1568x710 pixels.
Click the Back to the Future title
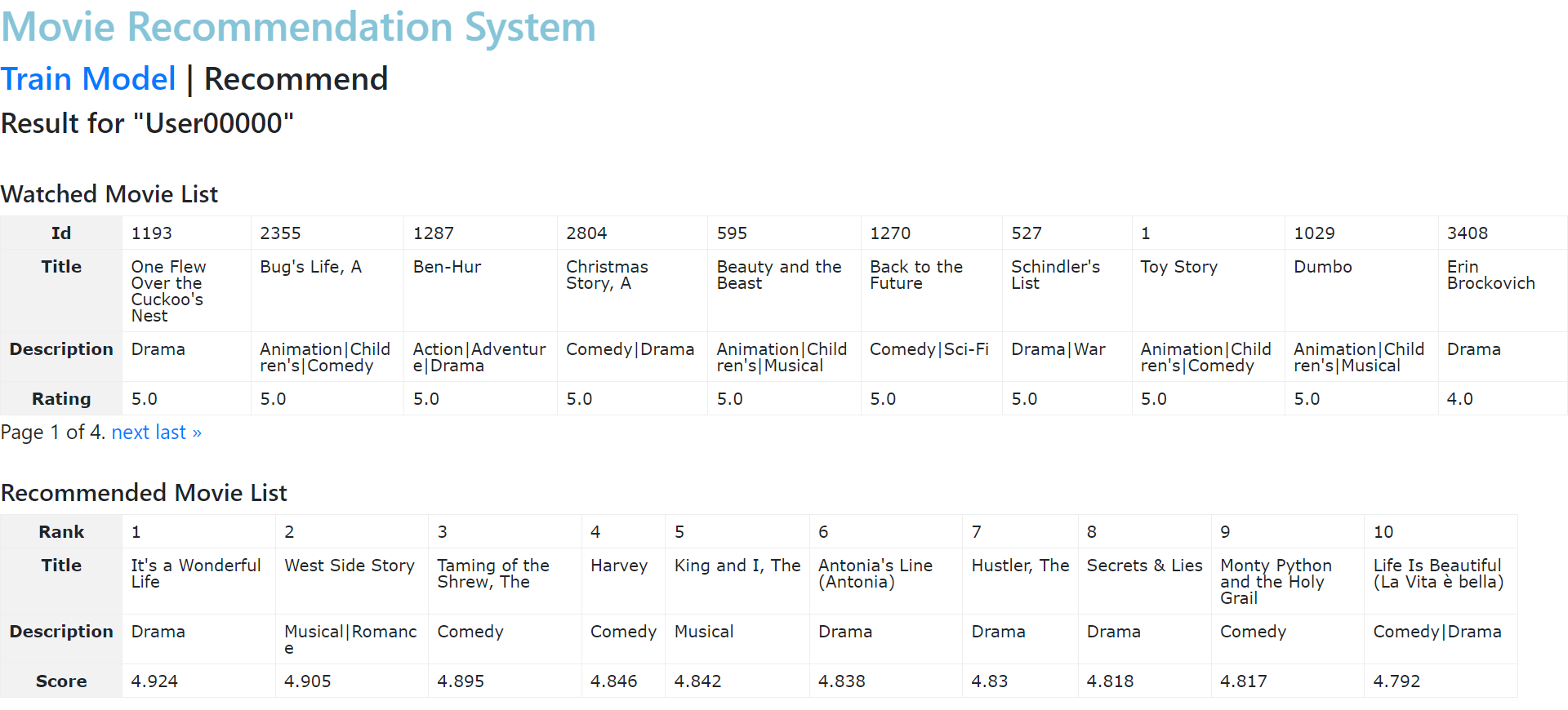coord(916,275)
